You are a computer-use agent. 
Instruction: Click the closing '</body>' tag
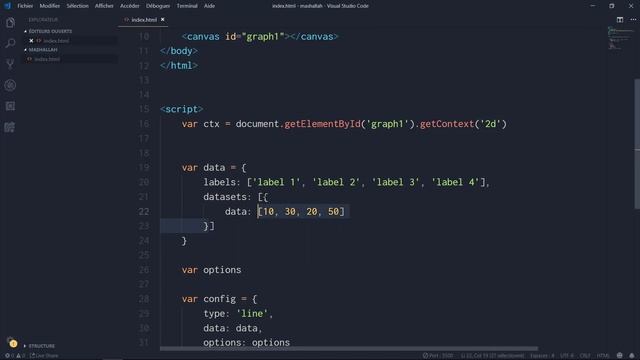pyautogui.click(x=179, y=51)
